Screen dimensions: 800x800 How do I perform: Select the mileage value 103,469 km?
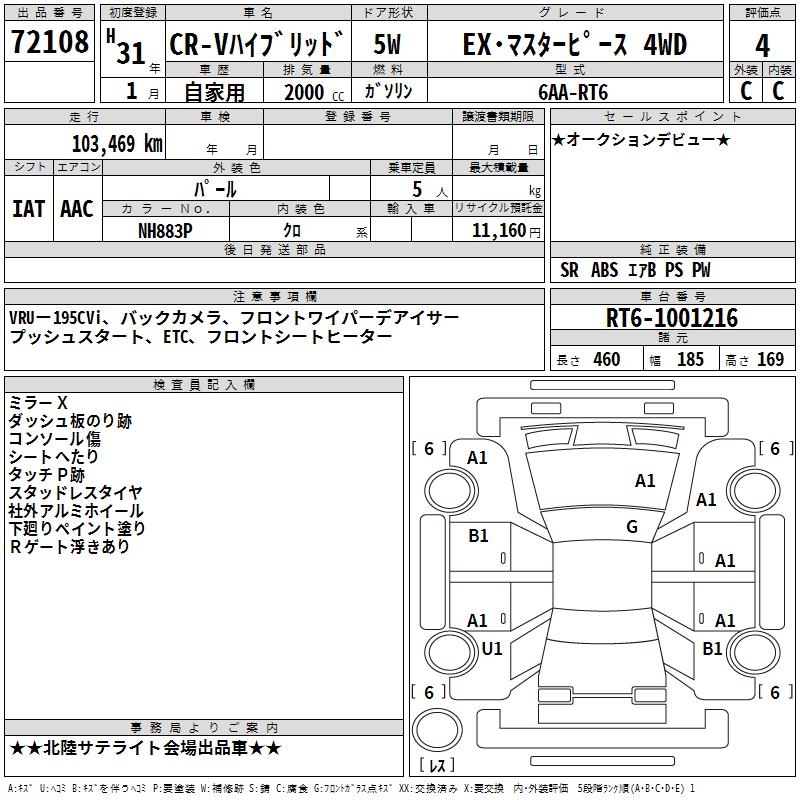pyautogui.click(x=117, y=144)
